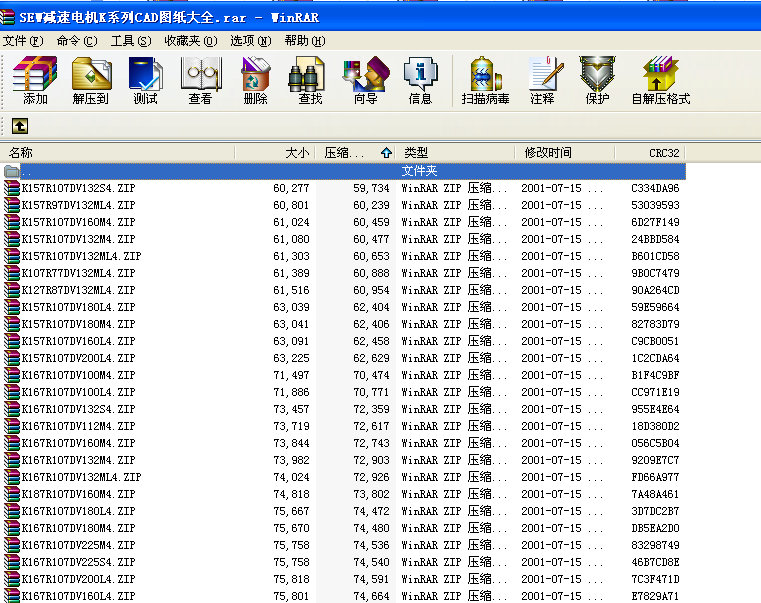The image size is (761, 603).
Task: Select file K157R107DV160M4.ZIP
Action: click(x=79, y=222)
